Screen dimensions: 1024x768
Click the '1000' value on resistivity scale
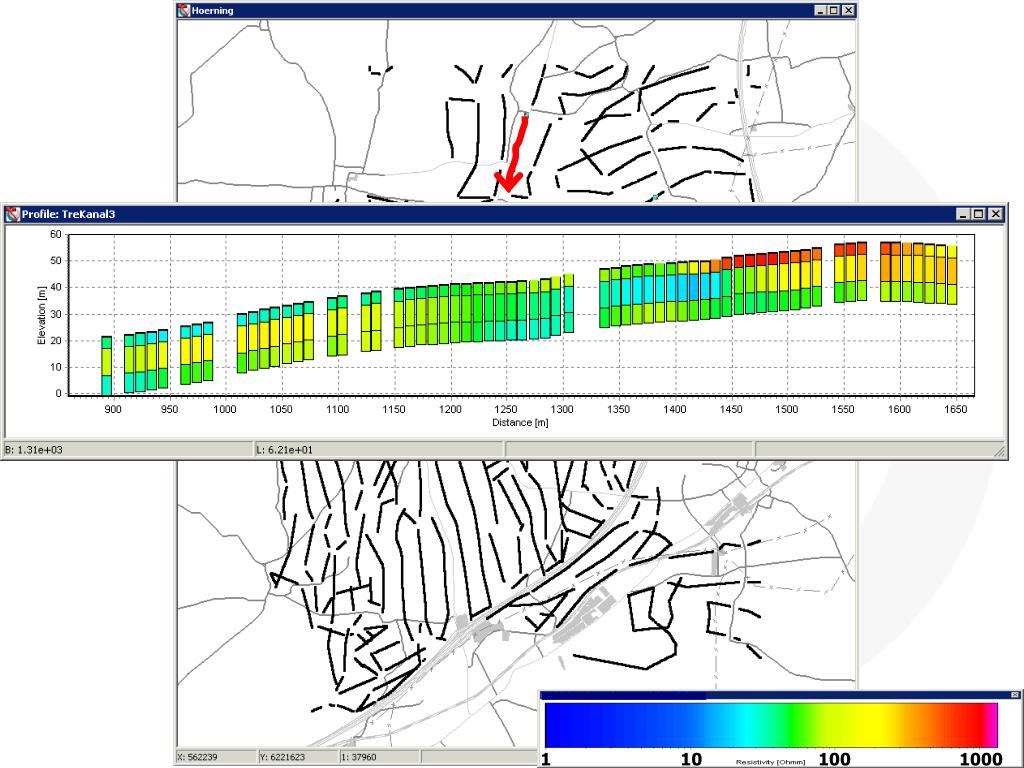pos(981,759)
